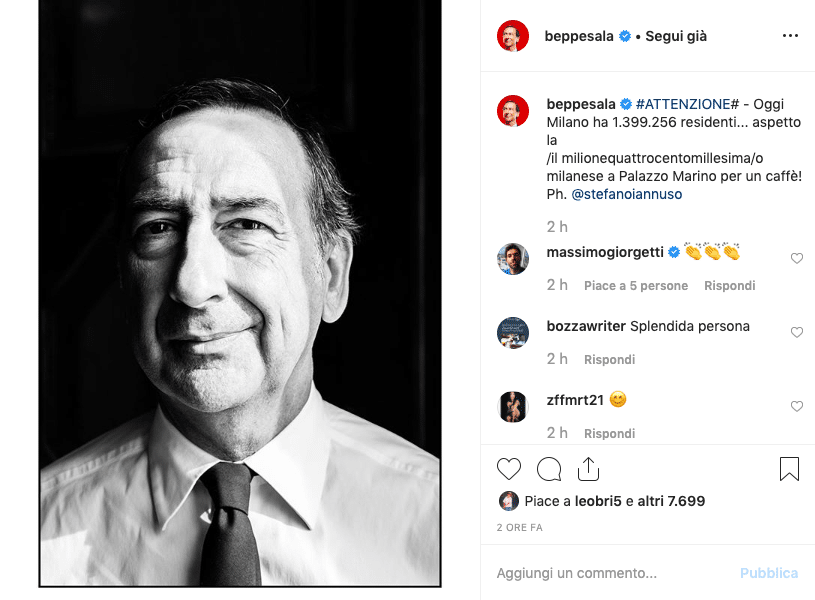
Task: Open beppesala avatar in post header
Action: click(513, 36)
